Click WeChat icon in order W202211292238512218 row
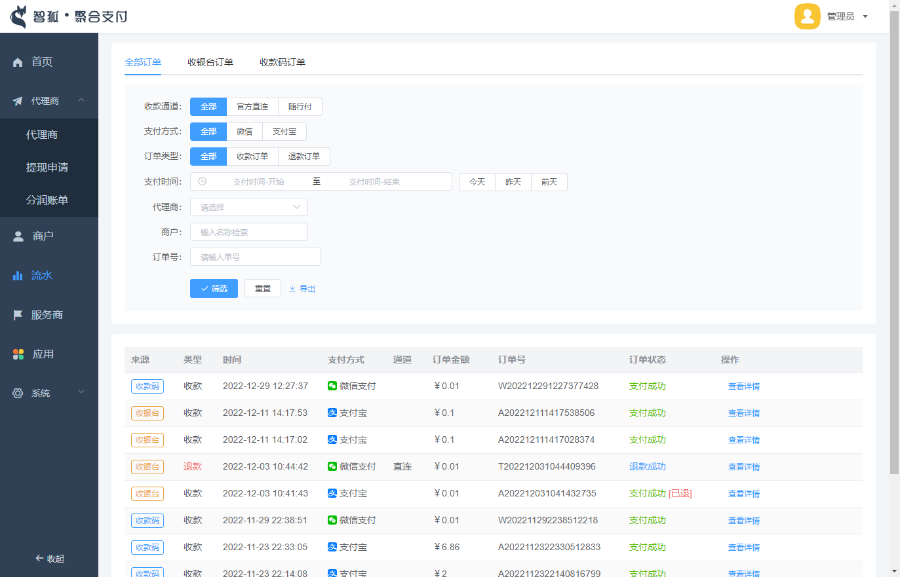 pos(332,520)
